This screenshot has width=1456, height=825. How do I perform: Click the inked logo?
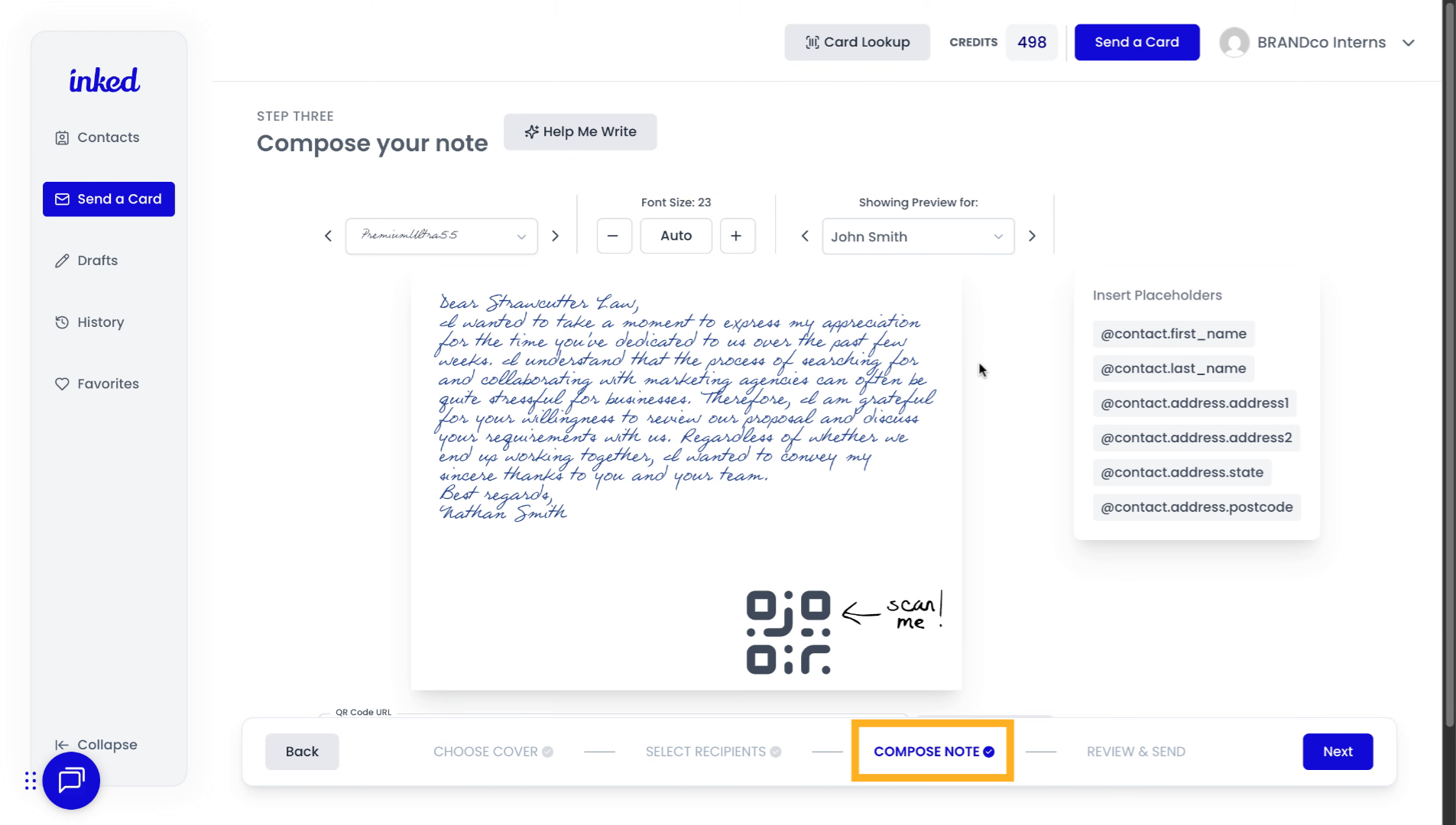105,80
